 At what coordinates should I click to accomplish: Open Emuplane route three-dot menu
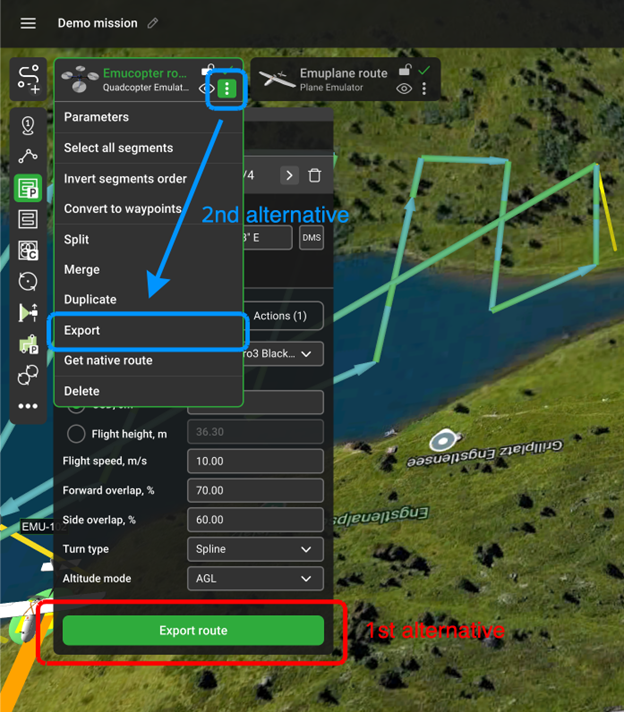[x=425, y=89]
